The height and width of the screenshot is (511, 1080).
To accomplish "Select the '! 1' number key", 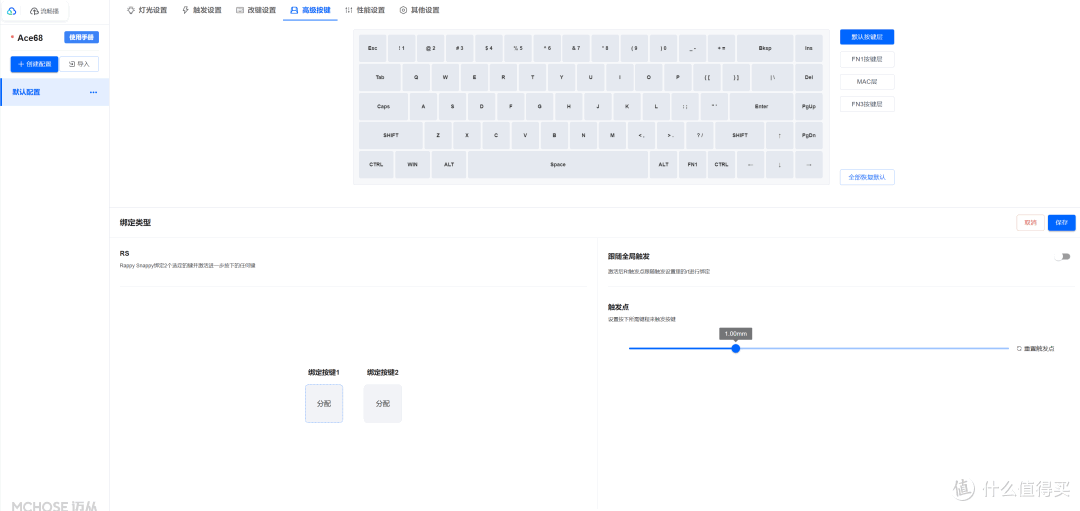I will pyautogui.click(x=402, y=48).
